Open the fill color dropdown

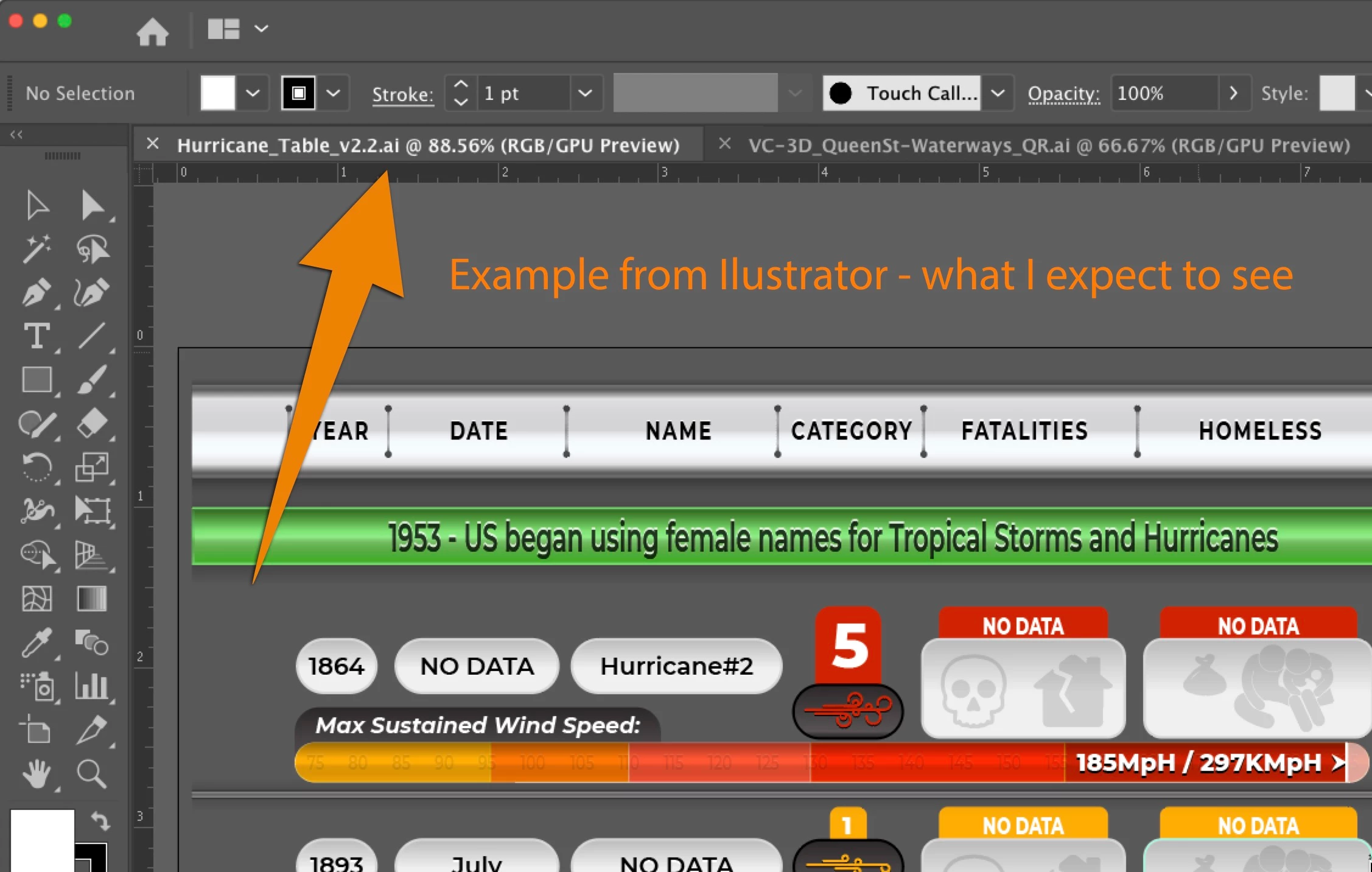253,93
